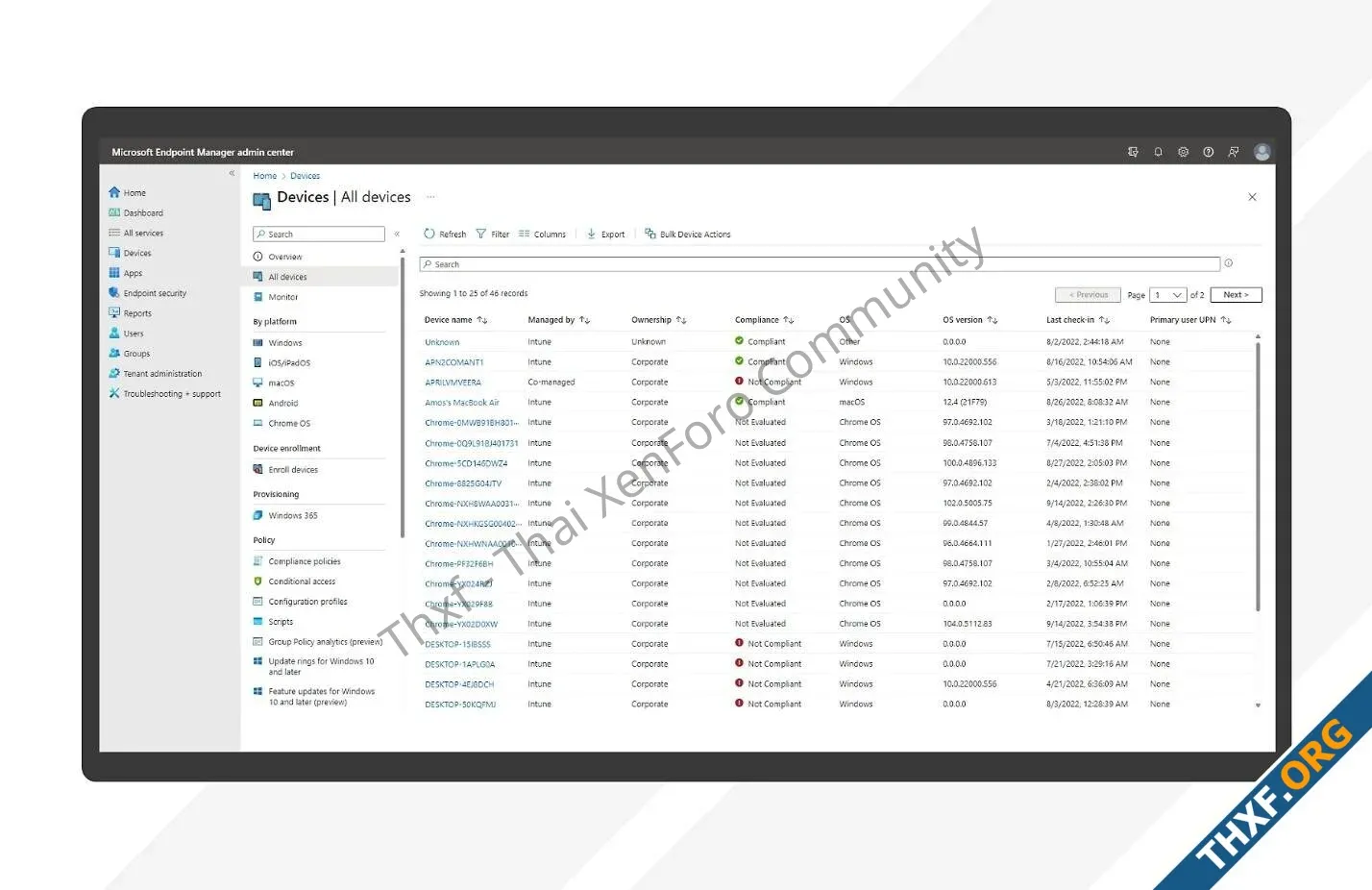Open device Amos's MacBook Air

462,403
